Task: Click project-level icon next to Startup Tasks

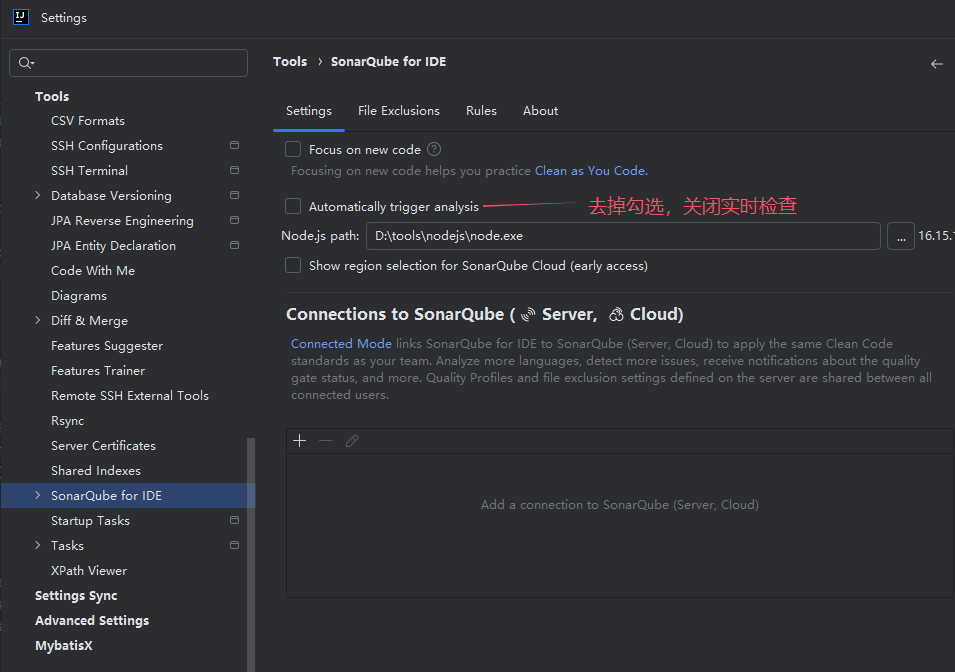Action: 234,521
